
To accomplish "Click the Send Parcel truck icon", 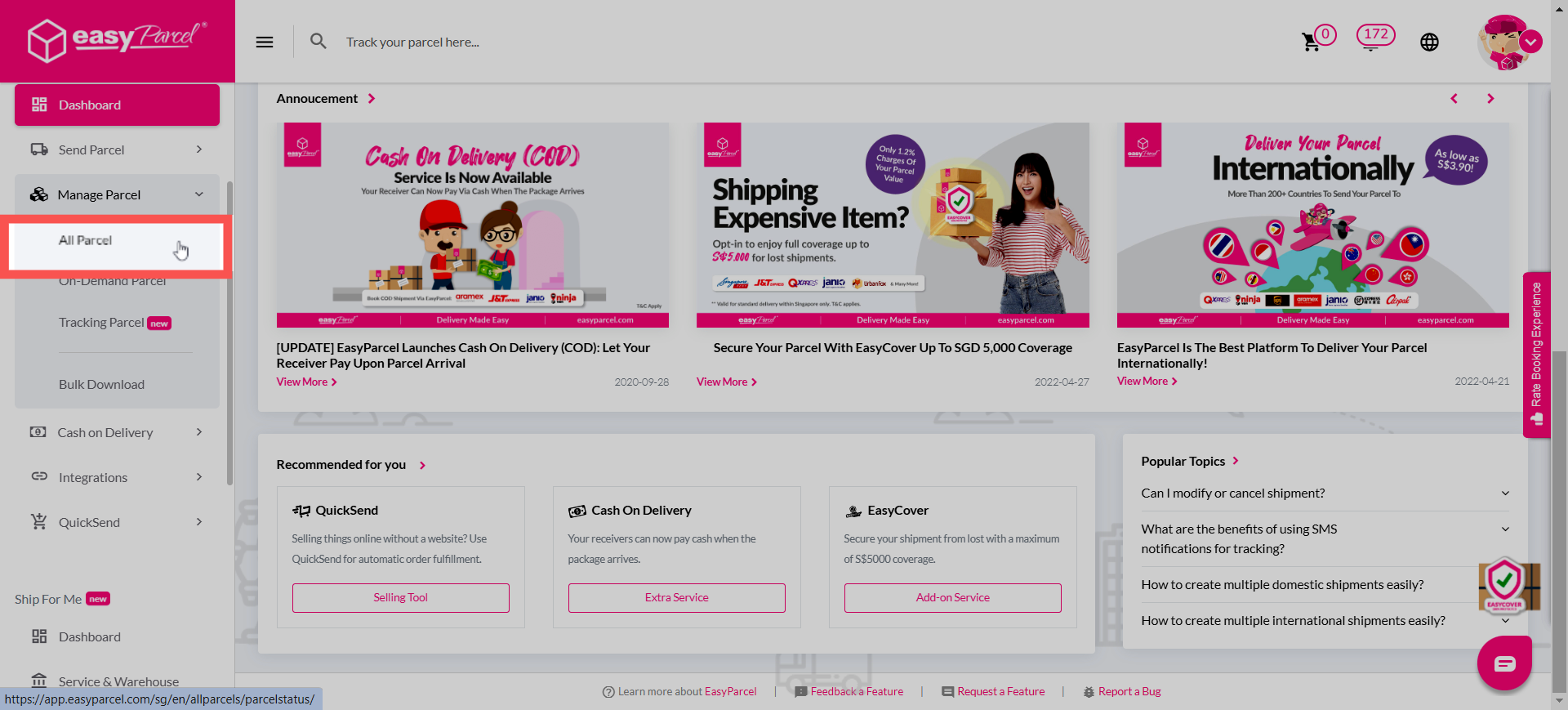I will pos(39,150).
